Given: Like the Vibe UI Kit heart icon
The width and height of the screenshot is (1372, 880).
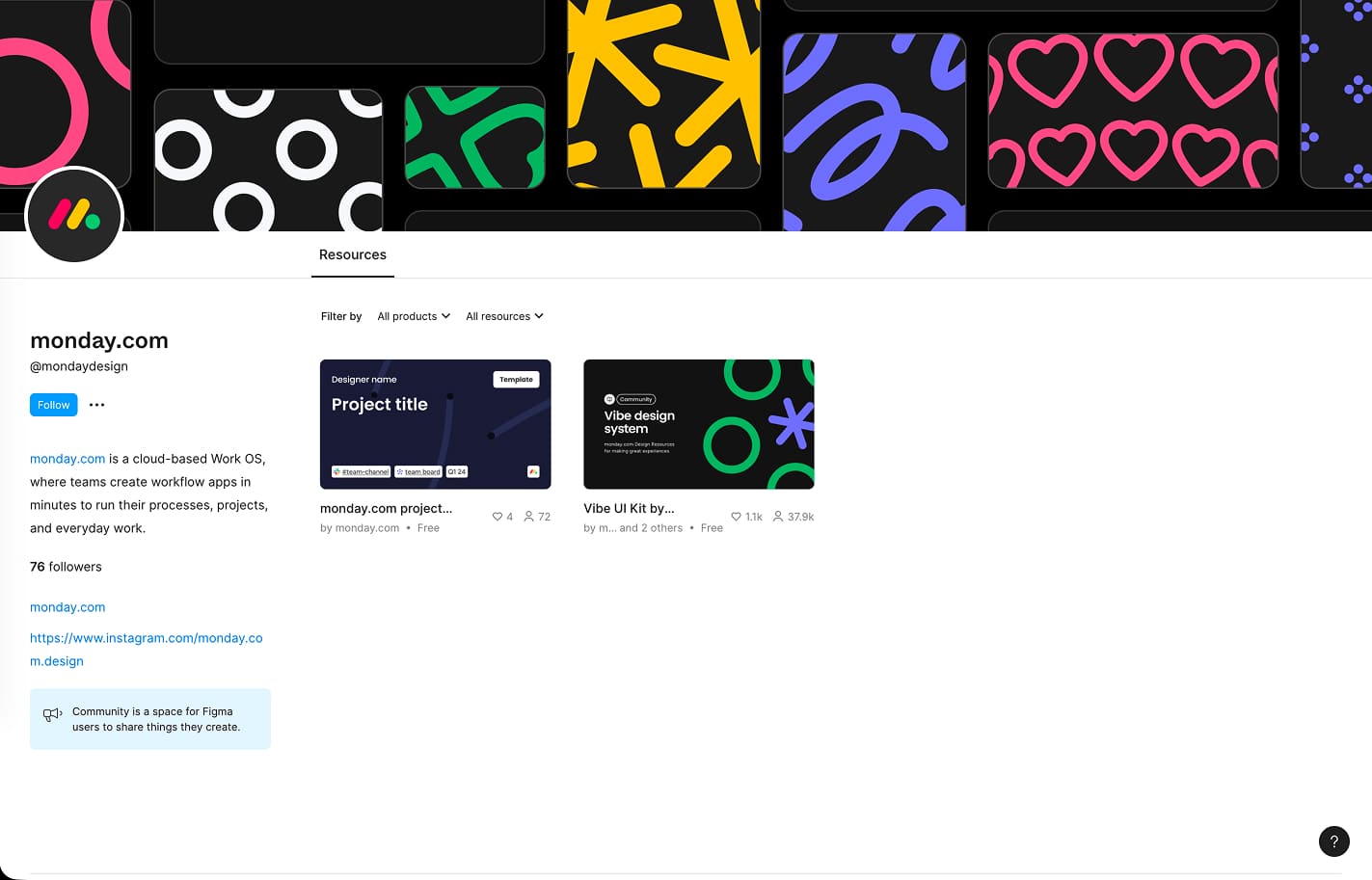Looking at the screenshot, I should (x=735, y=517).
